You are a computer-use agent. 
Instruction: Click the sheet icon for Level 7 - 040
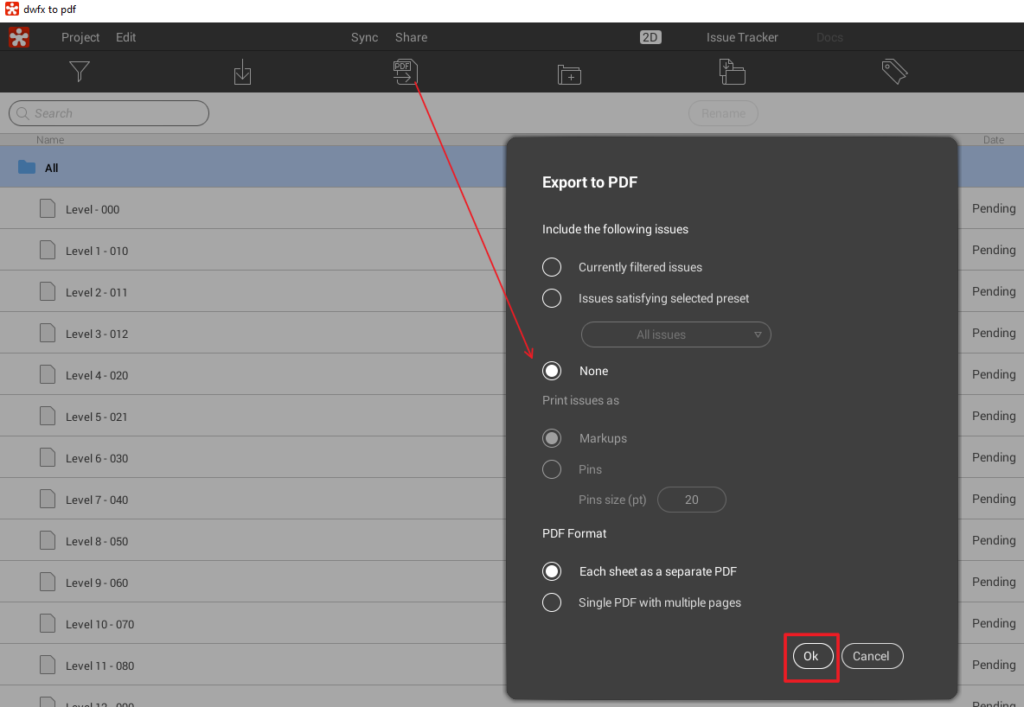pyautogui.click(x=47, y=499)
